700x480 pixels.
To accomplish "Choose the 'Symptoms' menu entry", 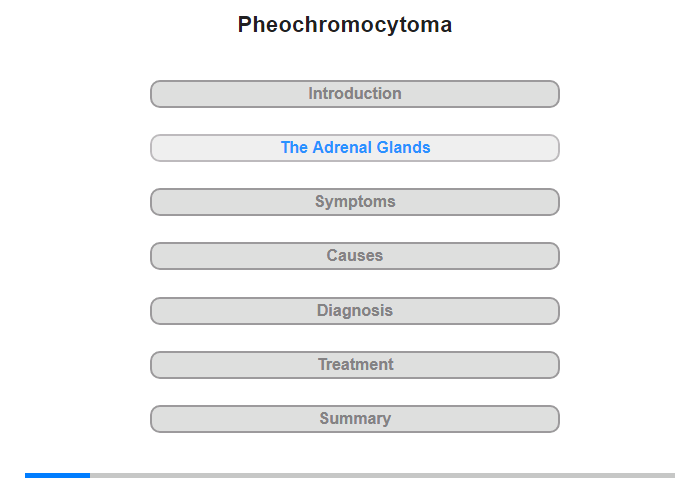I will click(355, 202).
